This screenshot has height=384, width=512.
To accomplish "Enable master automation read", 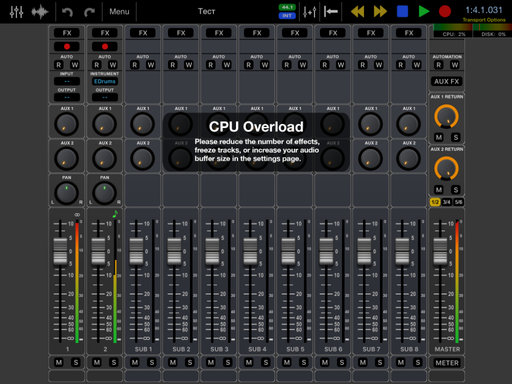I will point(439,65).
